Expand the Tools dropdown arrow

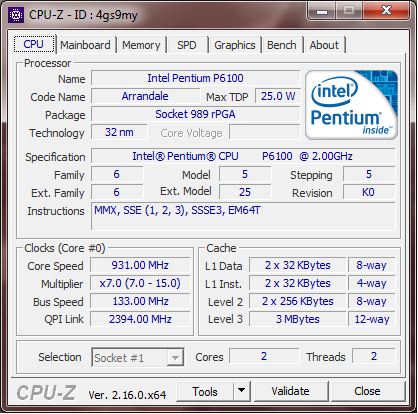pyautogui.click(x=242, y=392)
